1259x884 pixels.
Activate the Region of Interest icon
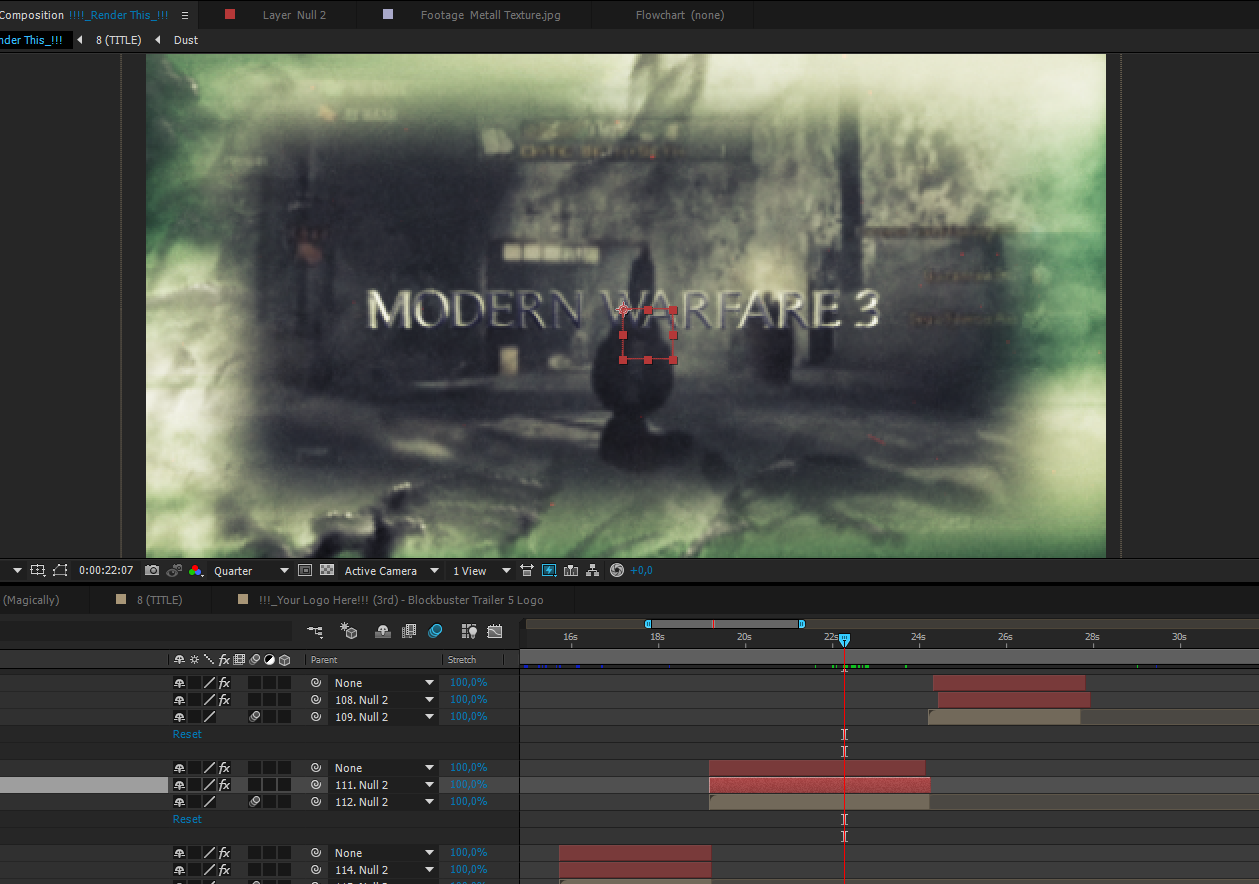click(306, 570)
